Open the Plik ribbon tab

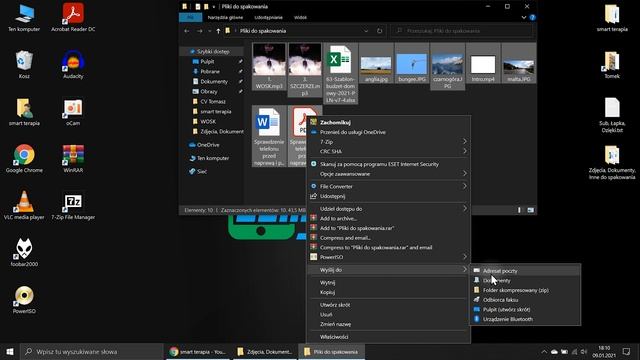tap(190, 18)
